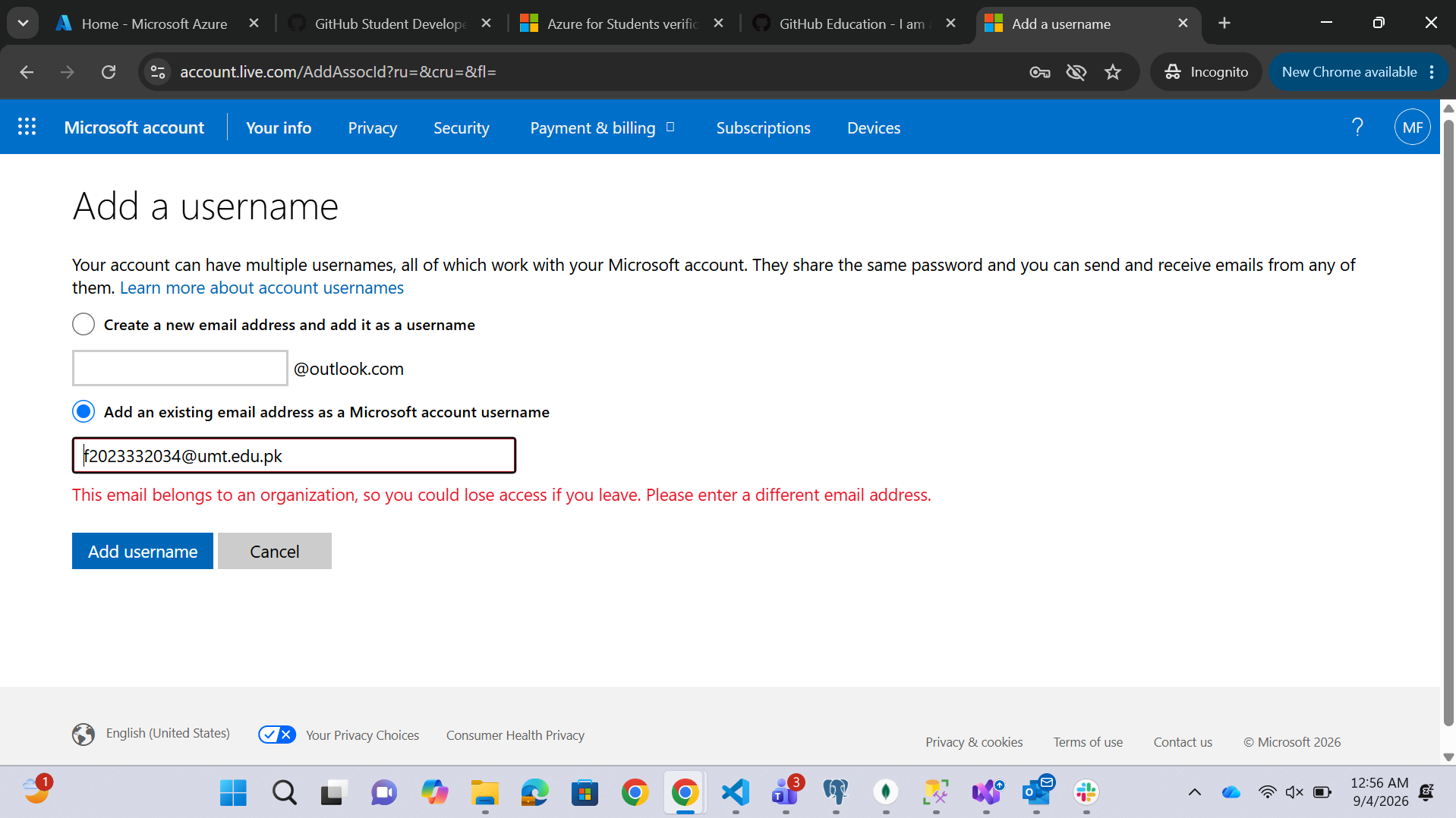This screenshot has height=818, width=1456.
Task: Open the help question mark icon
Action: pyautogui.click(x=1357, y=127)
